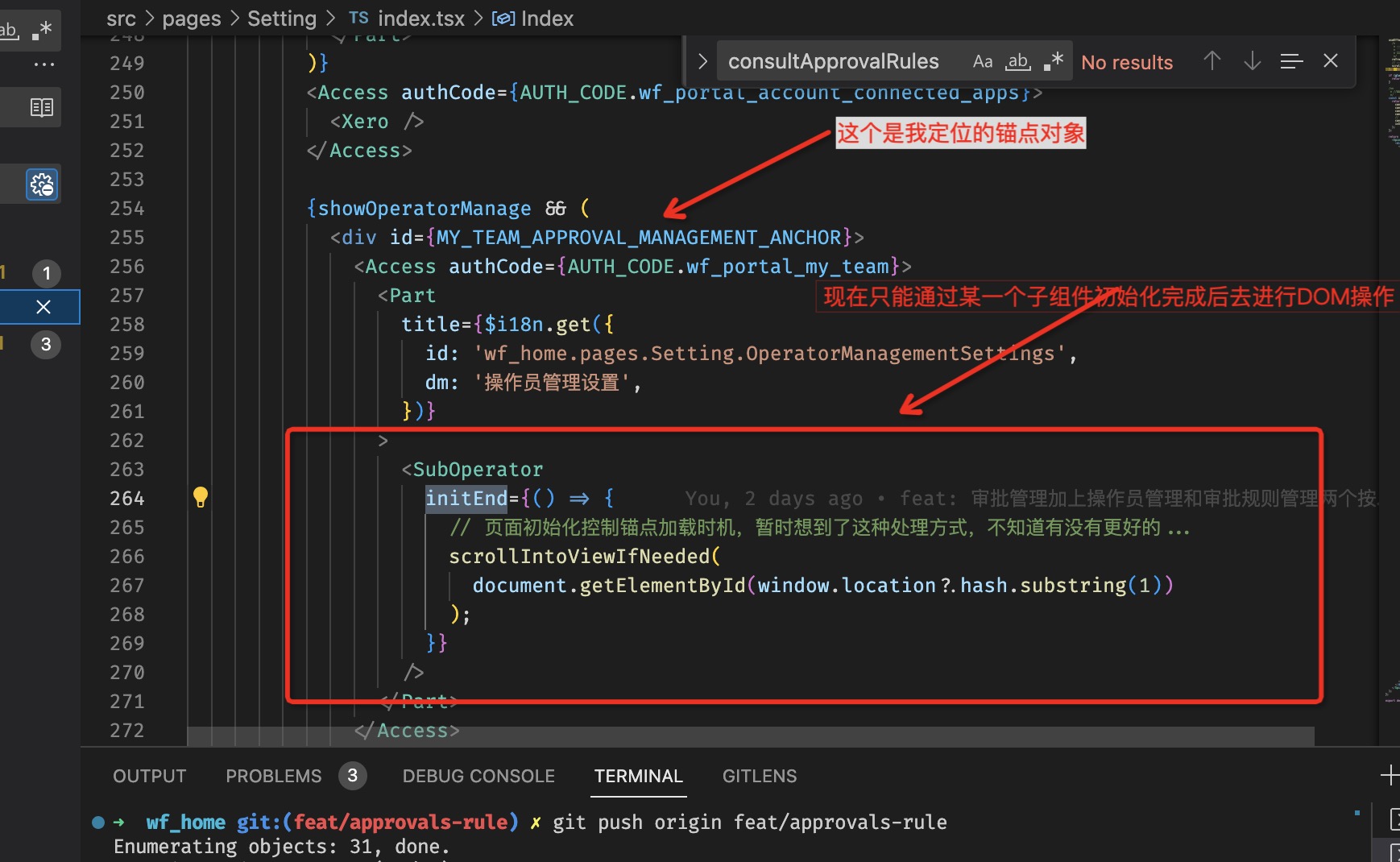The image size is (1400, 862).
Task: Add new terminal plus icon
Action: (x=1389, y=775)
